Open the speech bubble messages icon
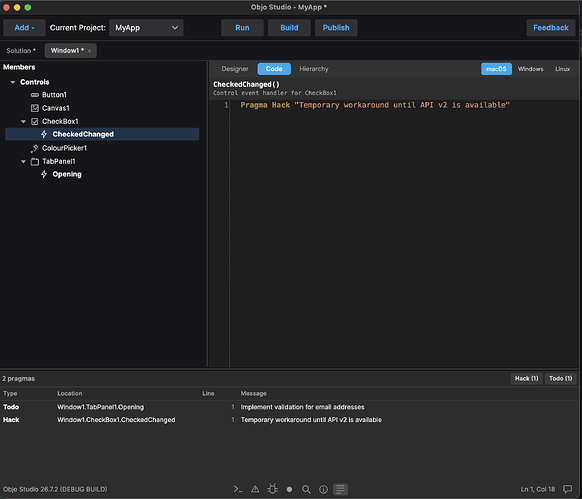 point(567,489)
